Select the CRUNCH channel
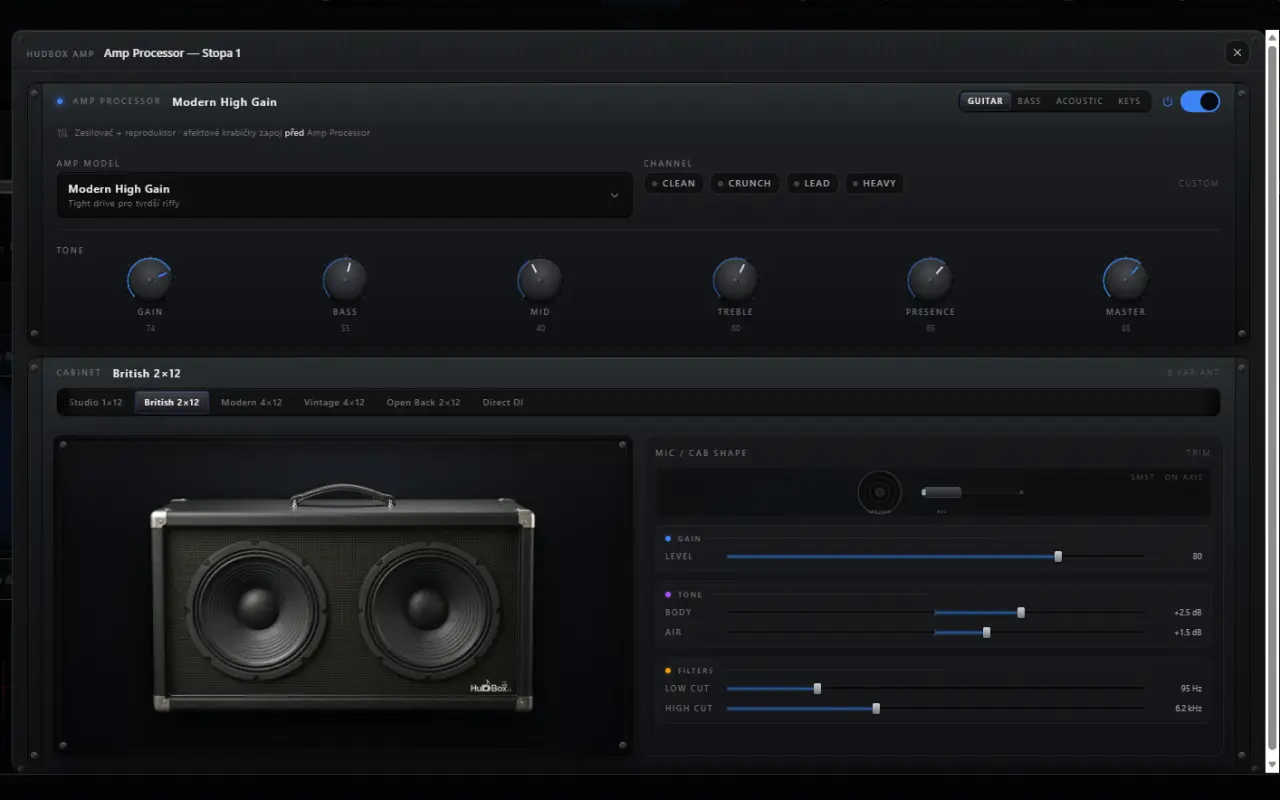 click(x=744, y=183)
